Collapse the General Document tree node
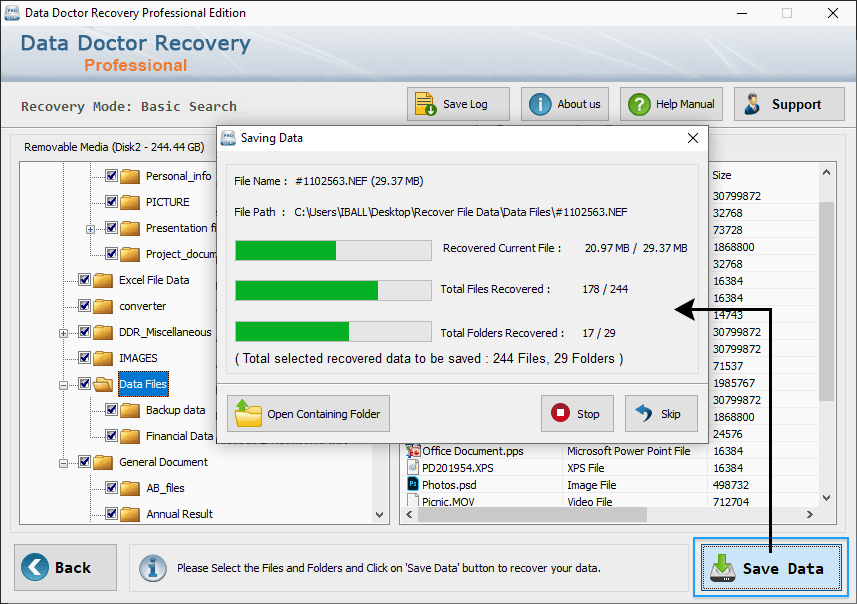The image size is (857, 604). 63,463
